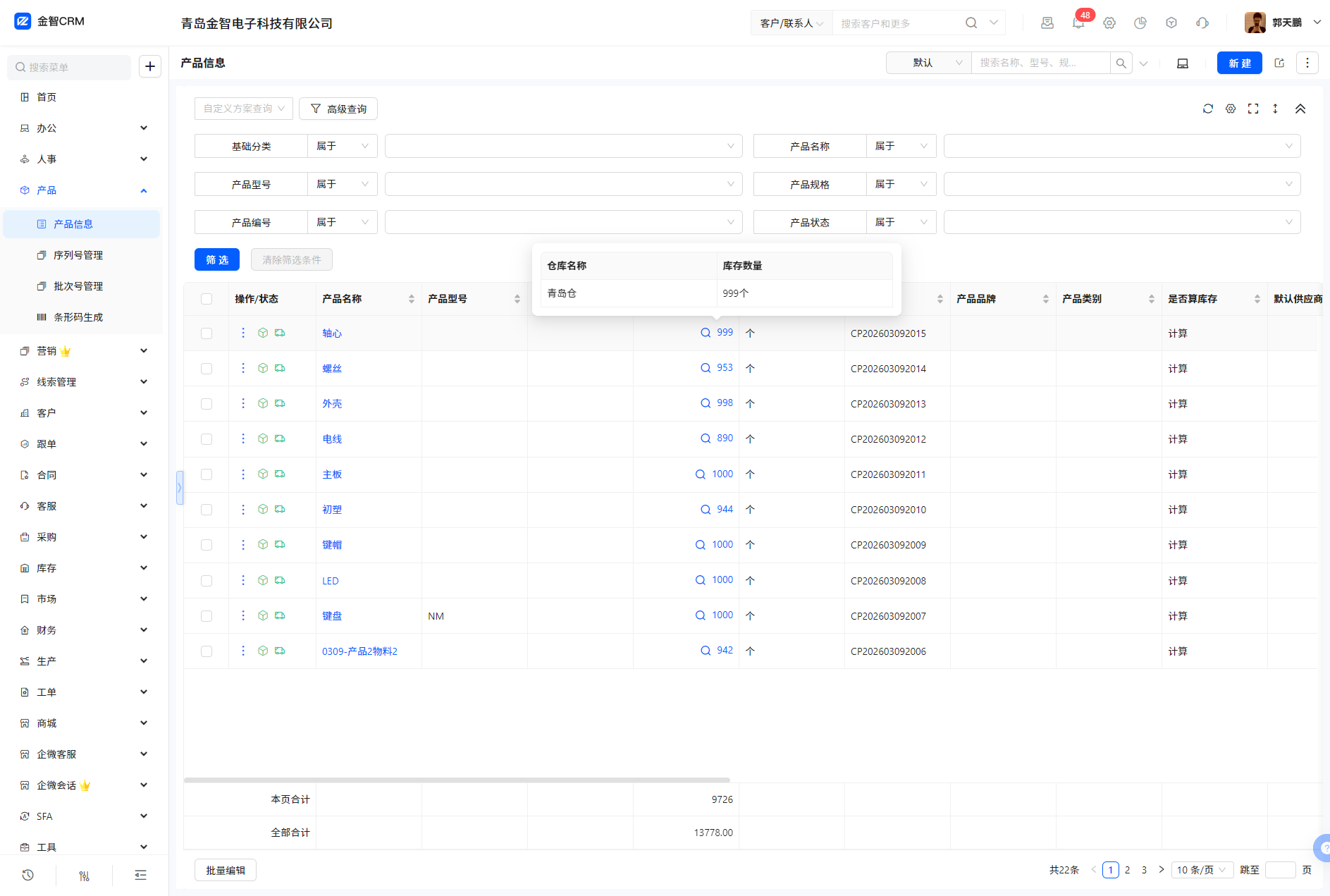
Task: Open the 自定义方案查询 dropdown
Action: (244, 109)
